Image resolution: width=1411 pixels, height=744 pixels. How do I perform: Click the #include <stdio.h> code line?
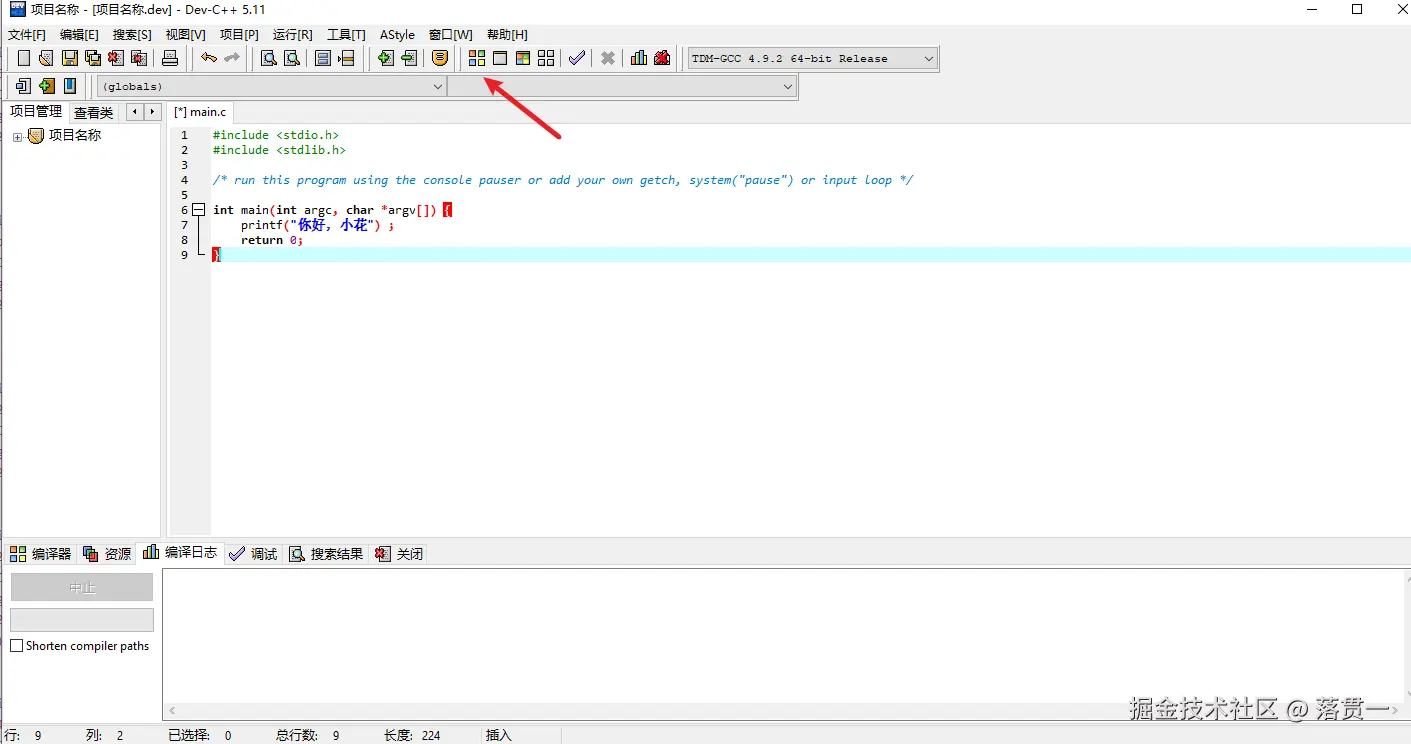pos(276,135)
